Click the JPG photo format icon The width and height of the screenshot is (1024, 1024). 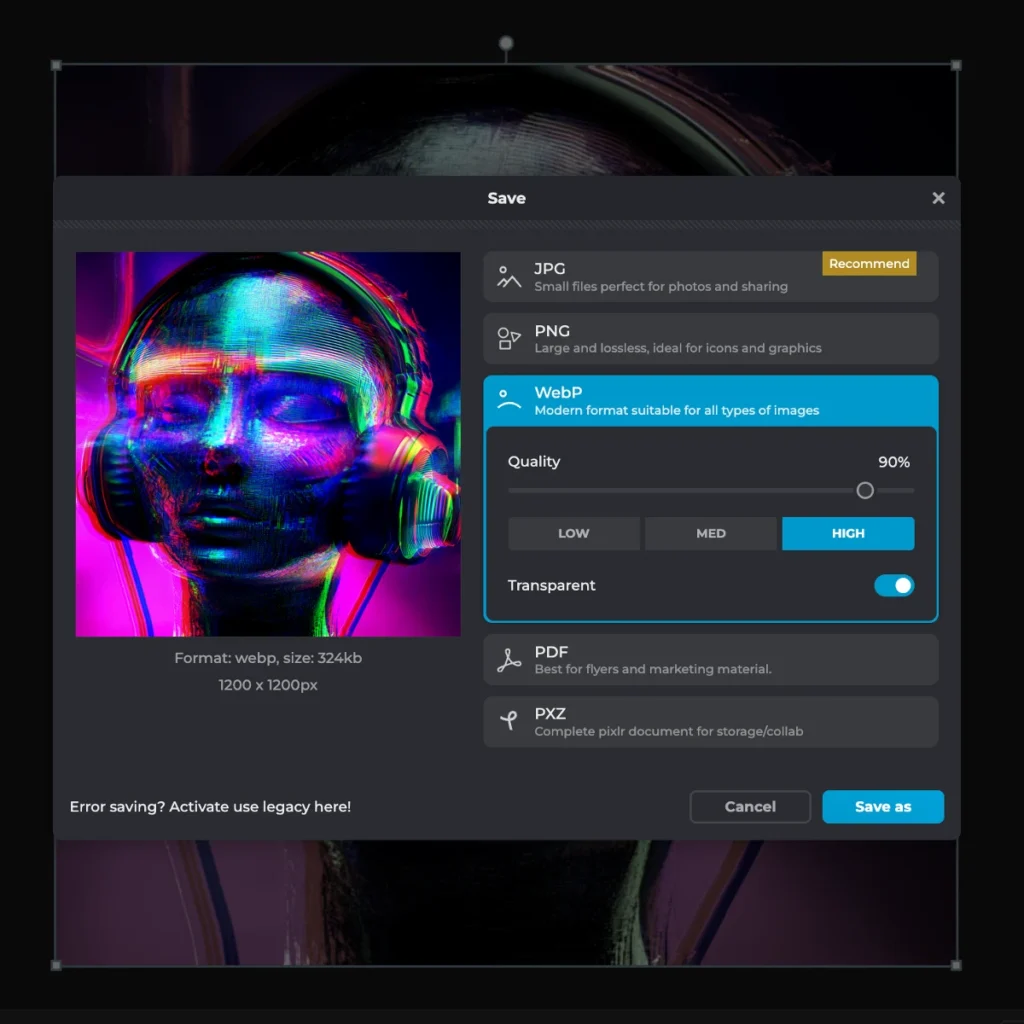(x=509, y=277)
